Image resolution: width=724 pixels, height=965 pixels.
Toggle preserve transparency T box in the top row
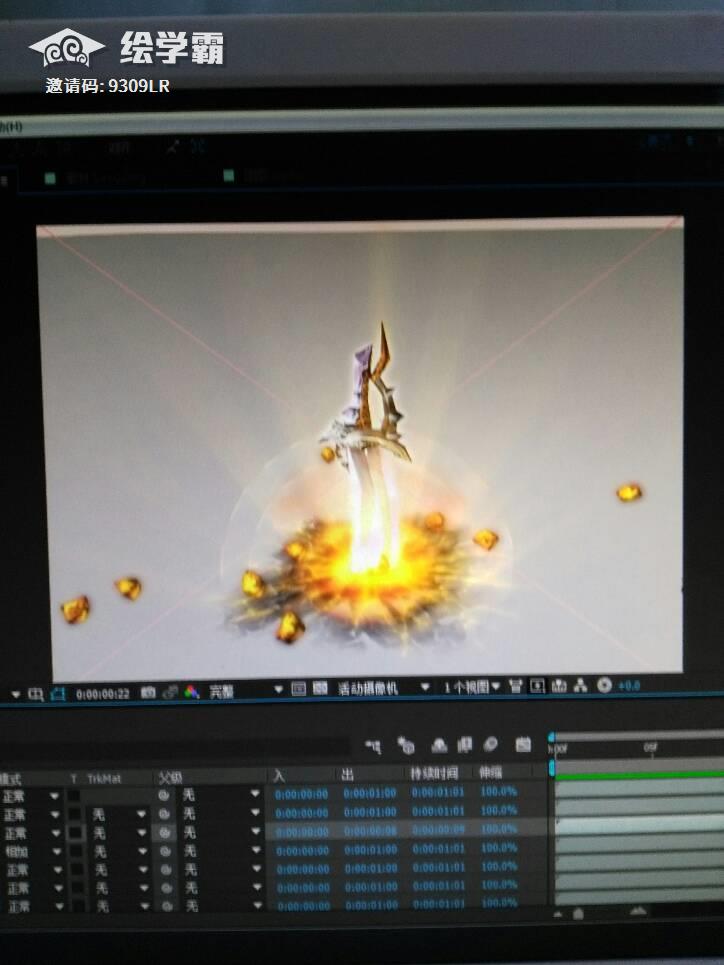click(73, 796)
